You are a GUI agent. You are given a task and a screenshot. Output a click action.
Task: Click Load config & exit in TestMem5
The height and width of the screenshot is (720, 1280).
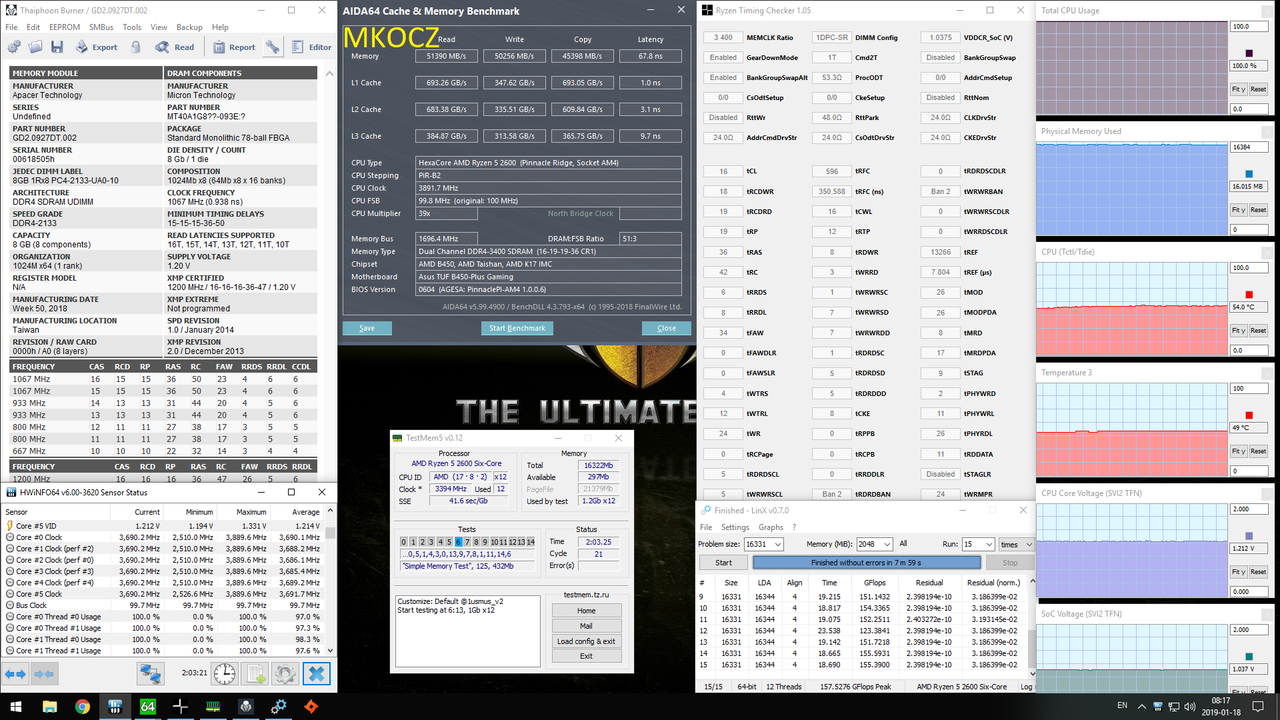[x=586, y=641]
